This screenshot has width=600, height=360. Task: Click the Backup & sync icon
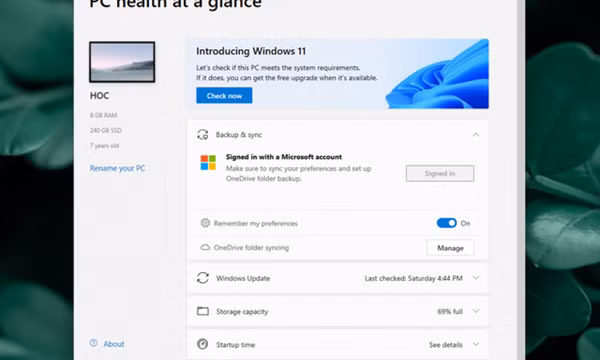click(x=203, y=135)
